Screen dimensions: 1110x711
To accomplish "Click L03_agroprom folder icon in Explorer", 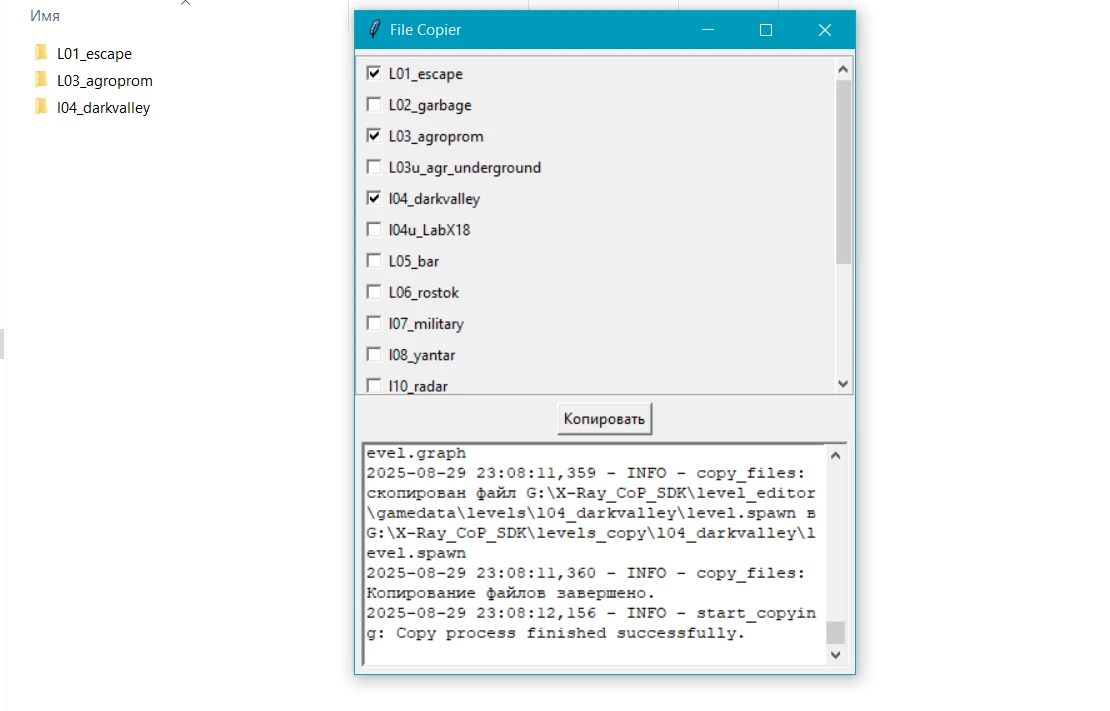I will [x=41, y=80].
